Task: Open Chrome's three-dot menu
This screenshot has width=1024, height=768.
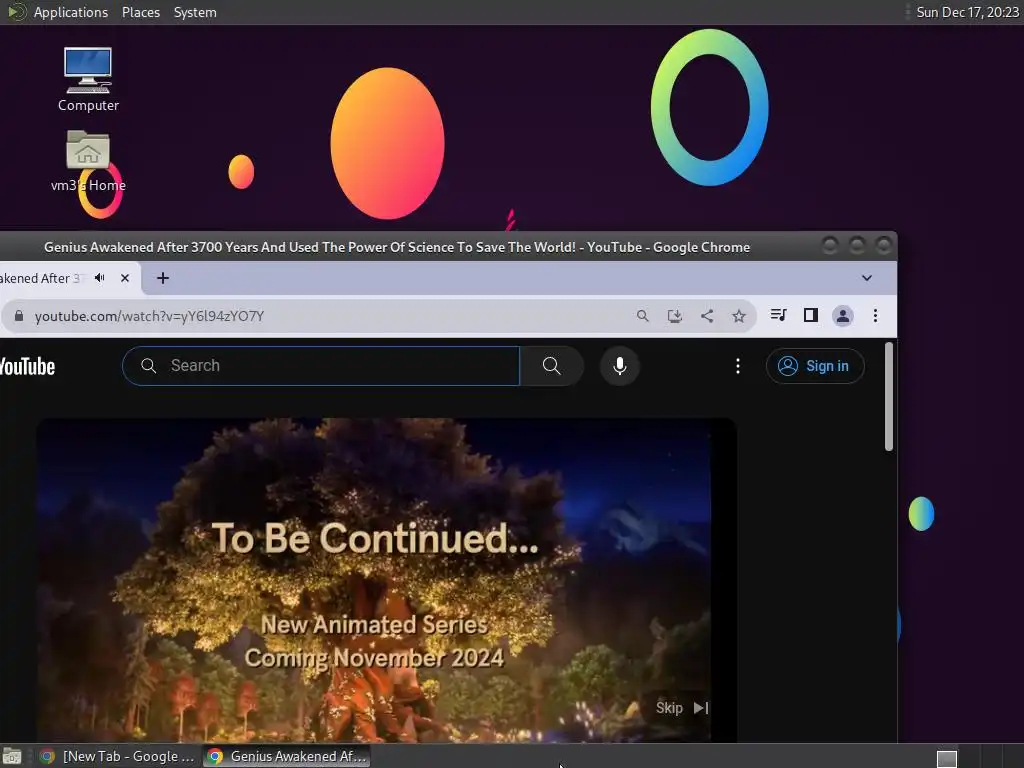Action: tap(875, 316)
